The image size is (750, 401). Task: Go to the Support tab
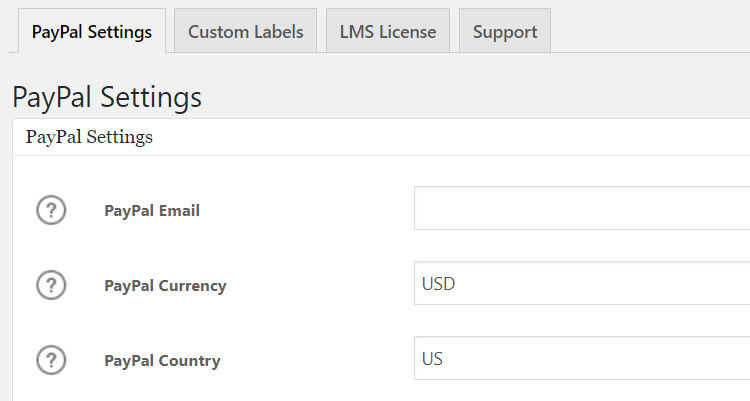point(505,31)
